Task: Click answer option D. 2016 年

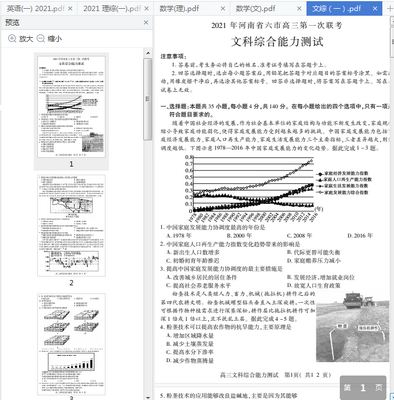Action: click(360, 235)
